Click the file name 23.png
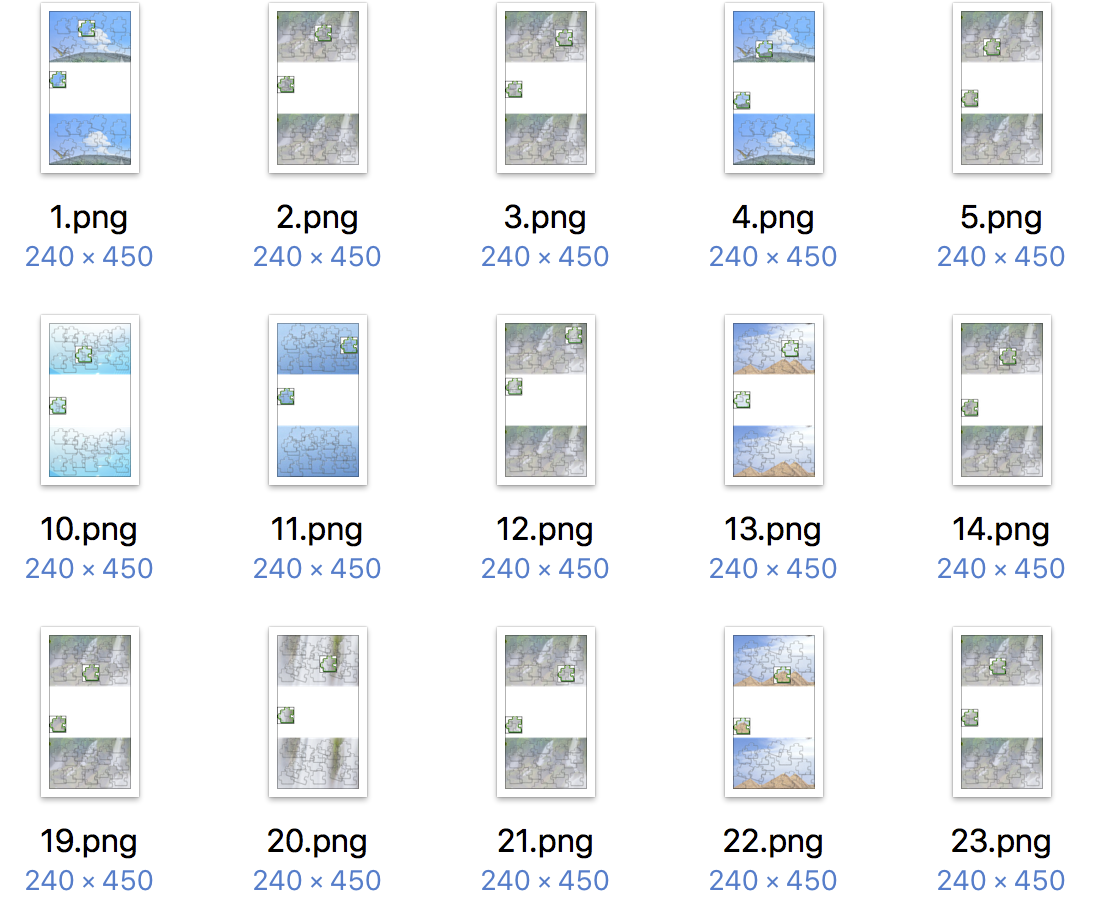This screenshot has width=1104, height=914. click(1001, 841)
